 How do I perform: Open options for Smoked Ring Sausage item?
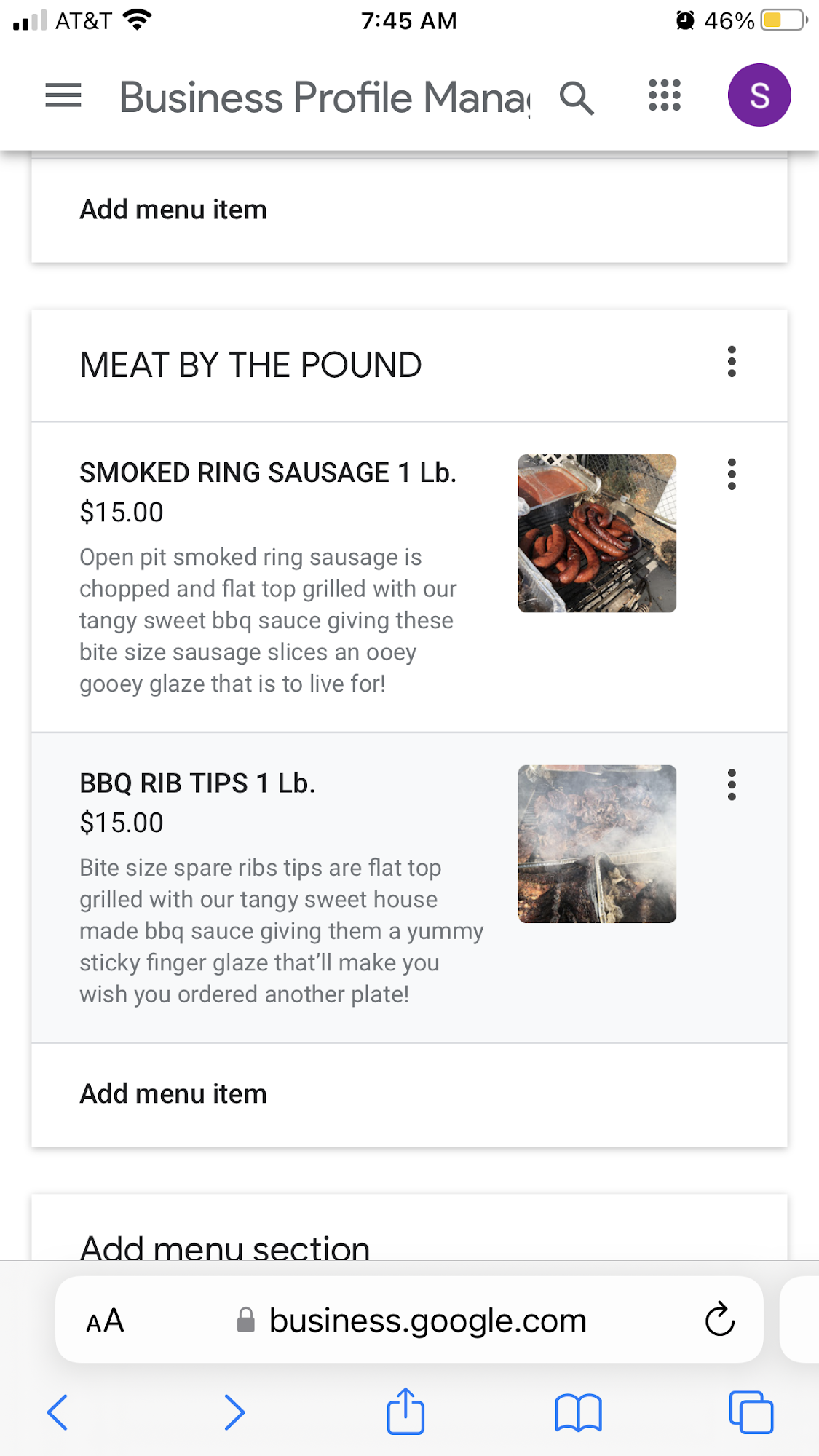[732, 475]
